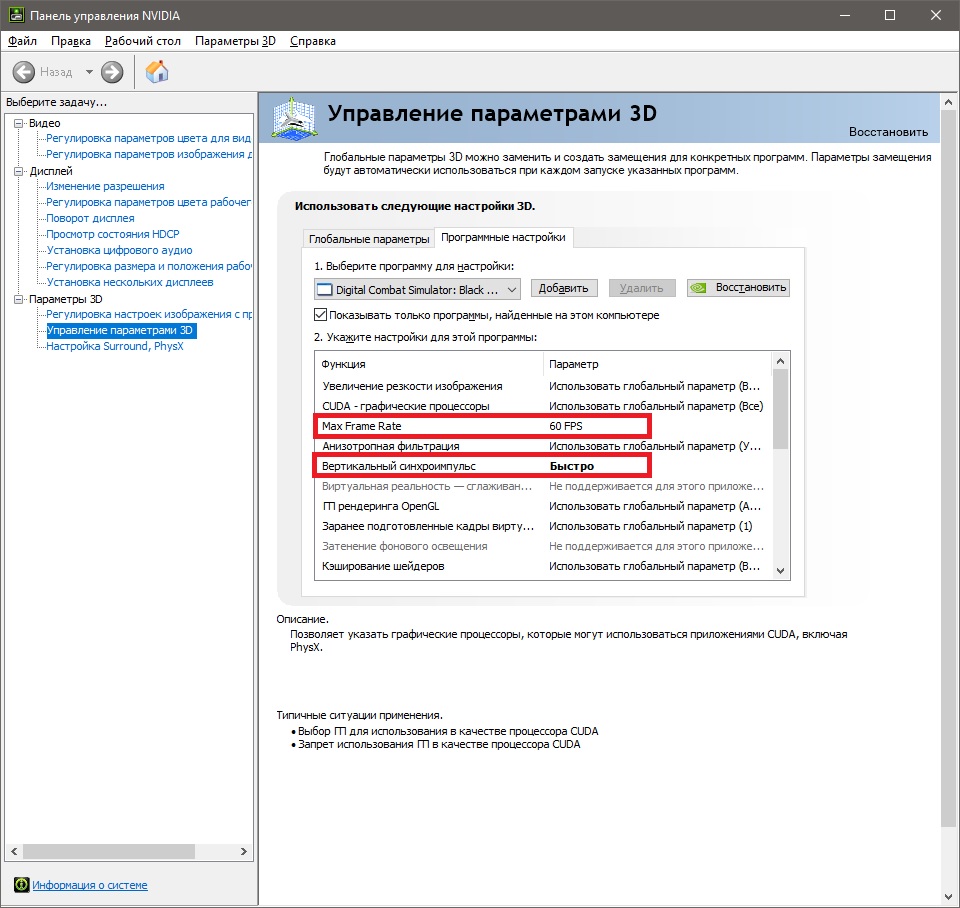Image resolution: width=960 pixels, height=908 pixels.
Task: Click the Параметр column header
Action: pos(658,364)
